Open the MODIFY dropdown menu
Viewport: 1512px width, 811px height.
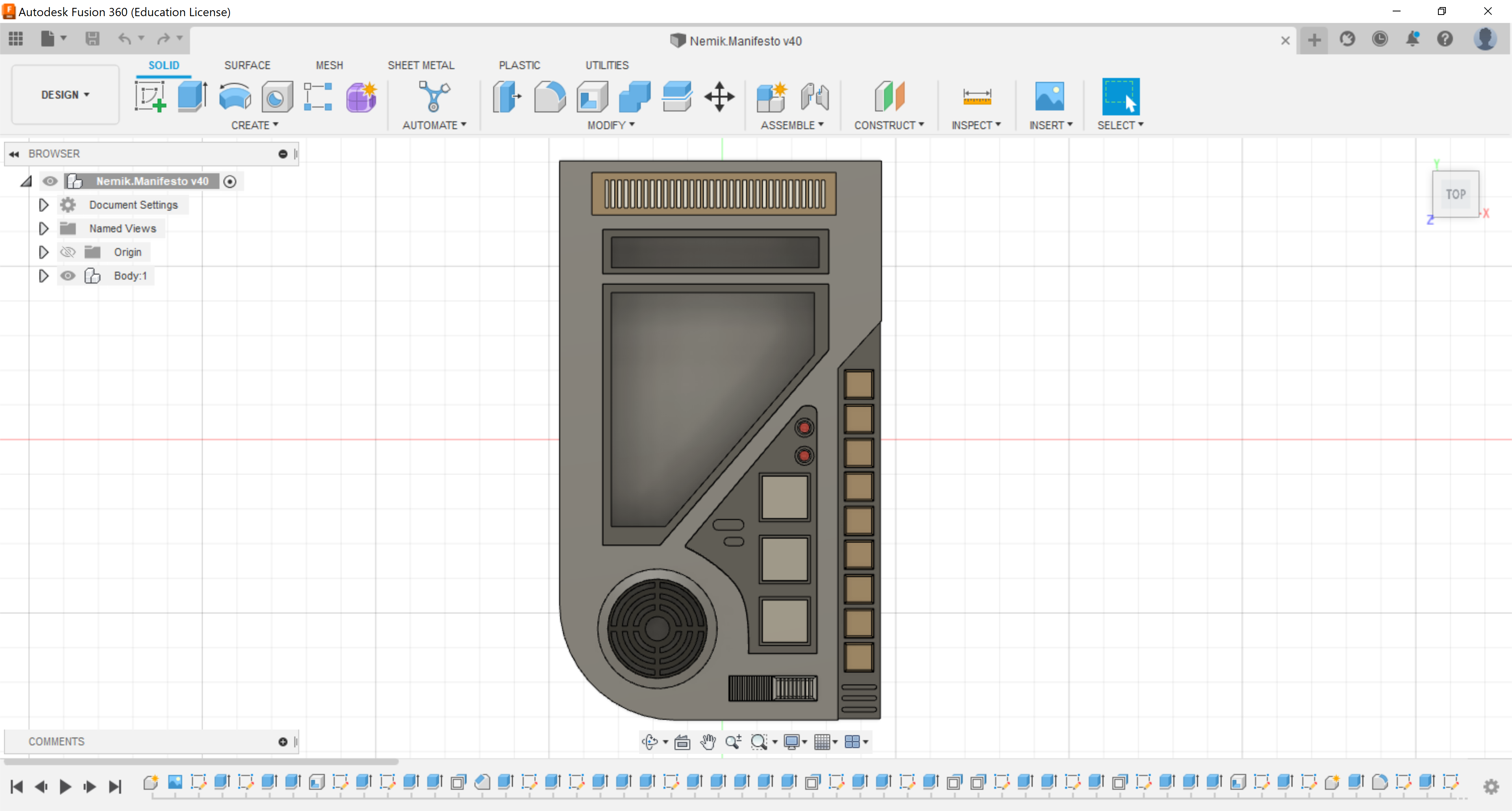pos(611,125)
